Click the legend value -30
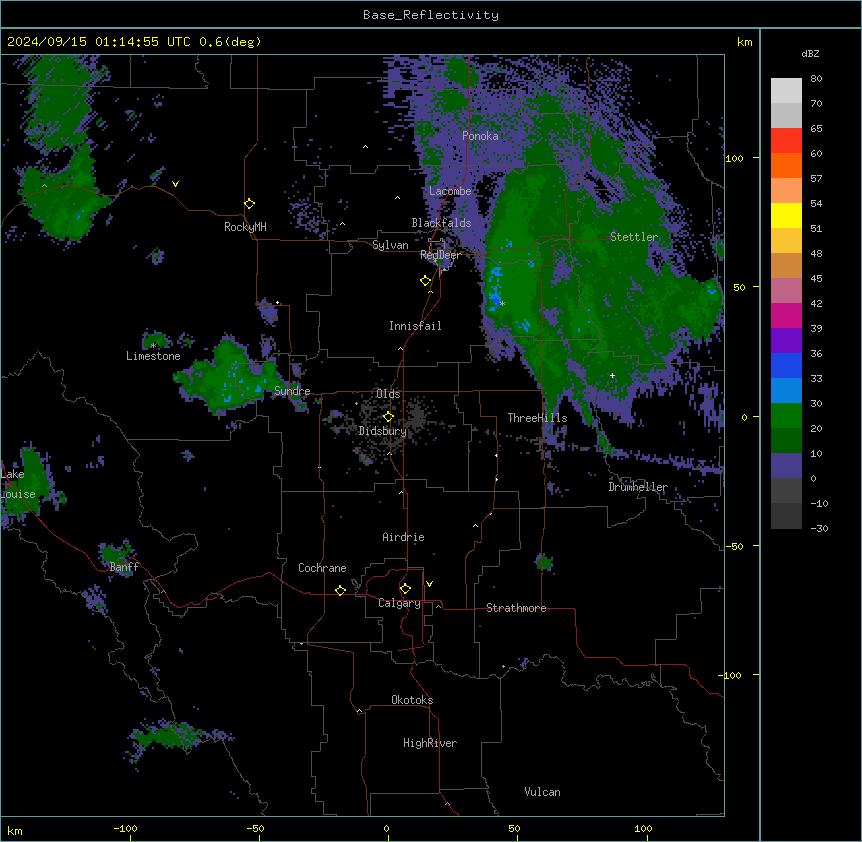862x842 pixels. pos(819,528)
